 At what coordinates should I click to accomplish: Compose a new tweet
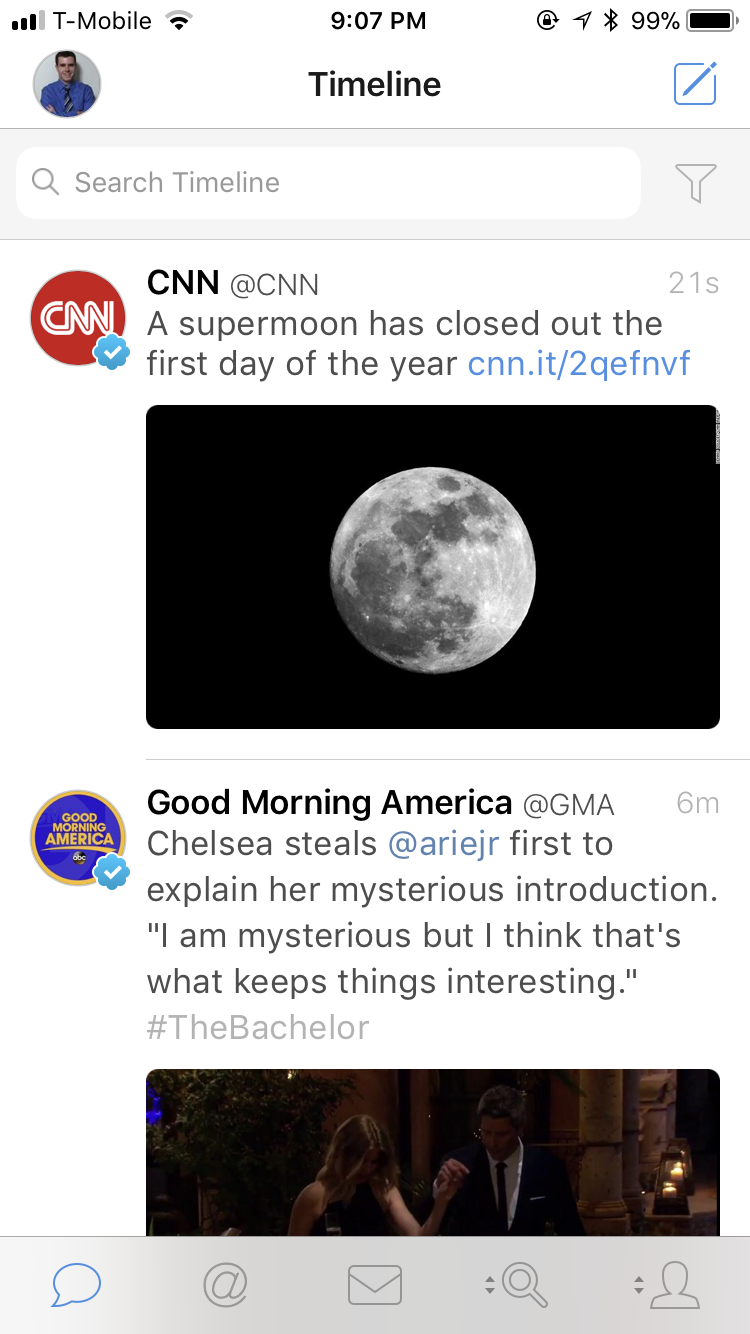click(695, 84)
